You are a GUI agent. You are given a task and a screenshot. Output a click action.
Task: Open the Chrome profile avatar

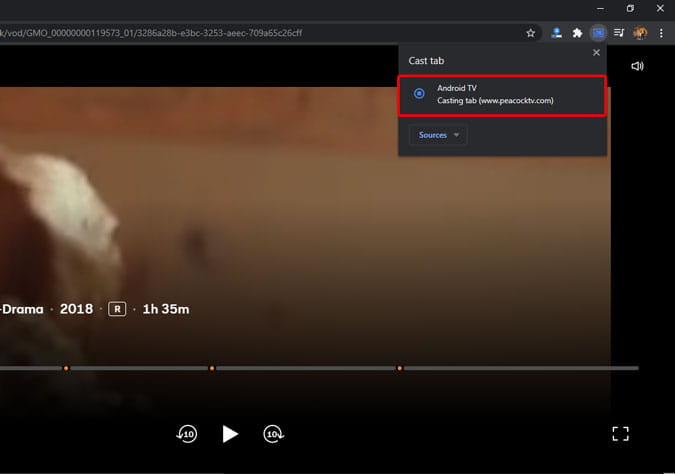(640, 33)
